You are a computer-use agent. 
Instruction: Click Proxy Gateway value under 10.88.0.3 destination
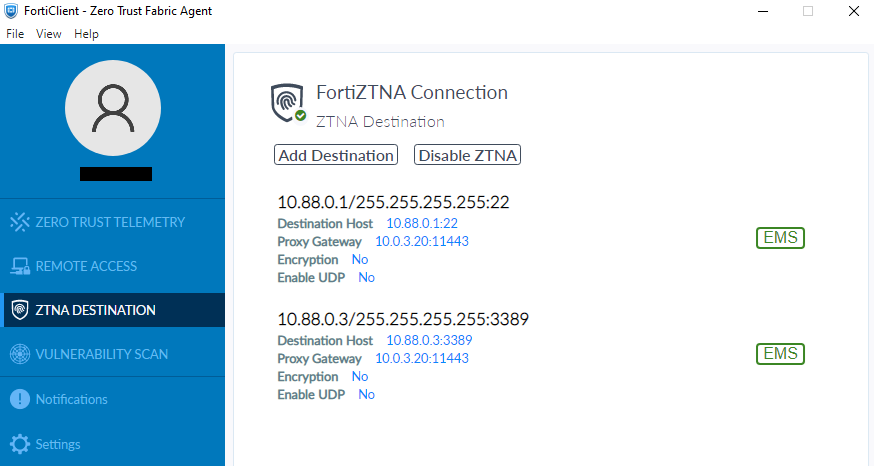422,358
